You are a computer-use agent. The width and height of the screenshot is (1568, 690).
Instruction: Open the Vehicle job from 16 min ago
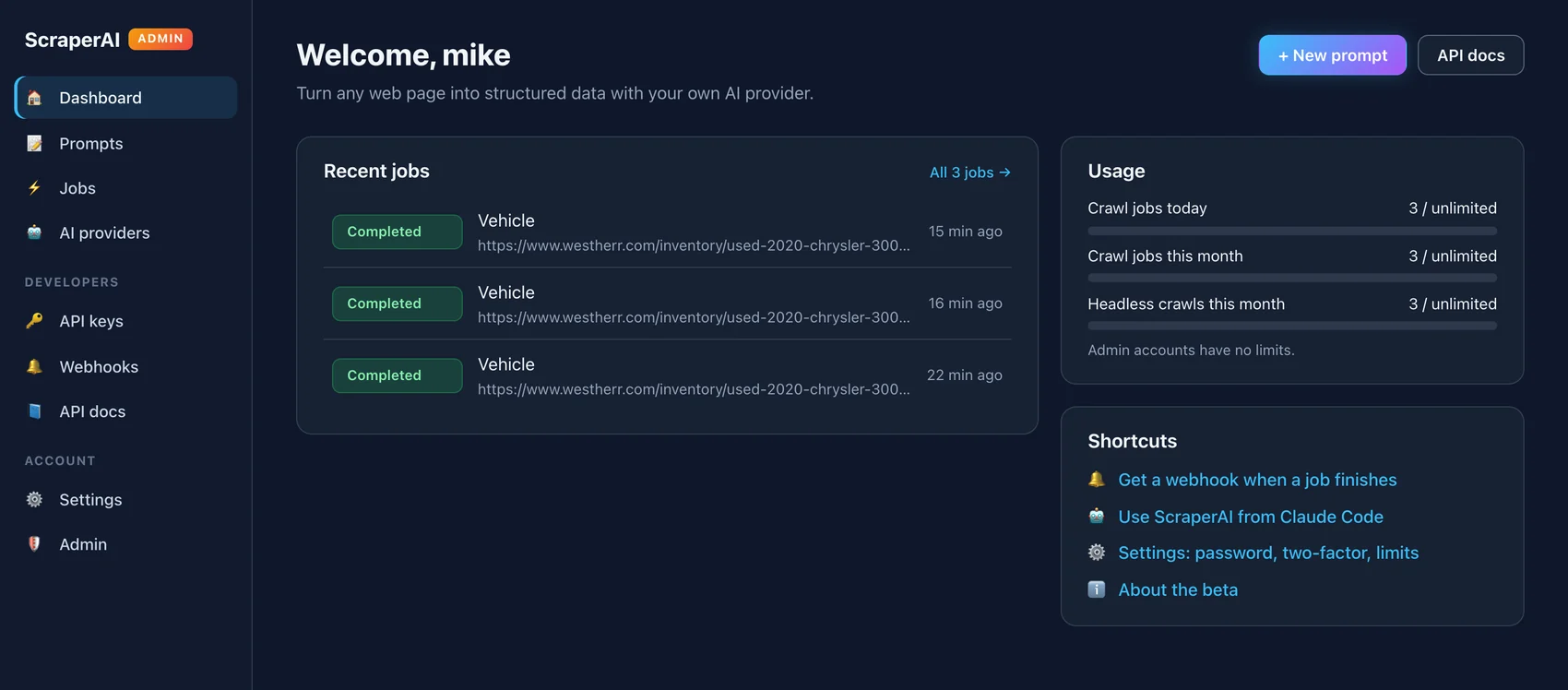(x=668, y=303)
